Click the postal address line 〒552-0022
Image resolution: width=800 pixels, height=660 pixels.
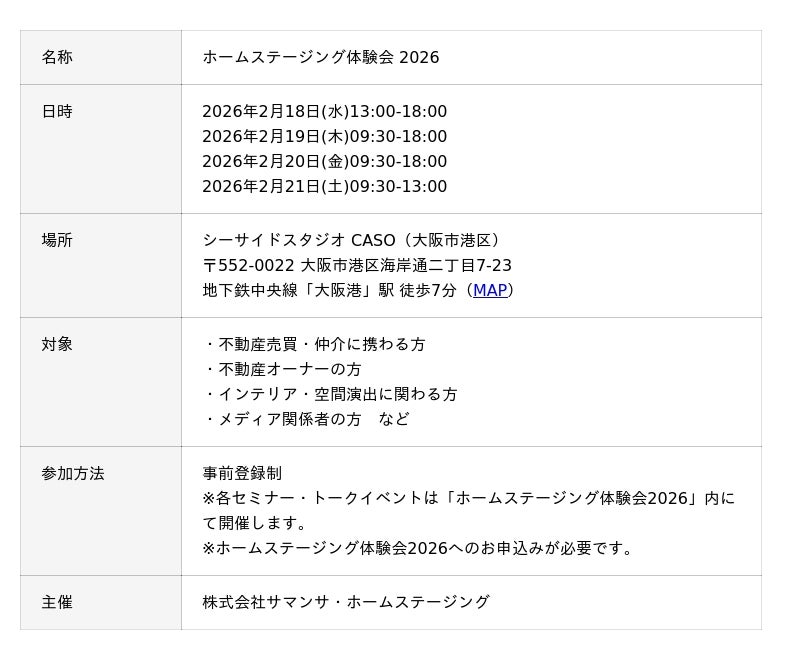(x=356, y=265)
